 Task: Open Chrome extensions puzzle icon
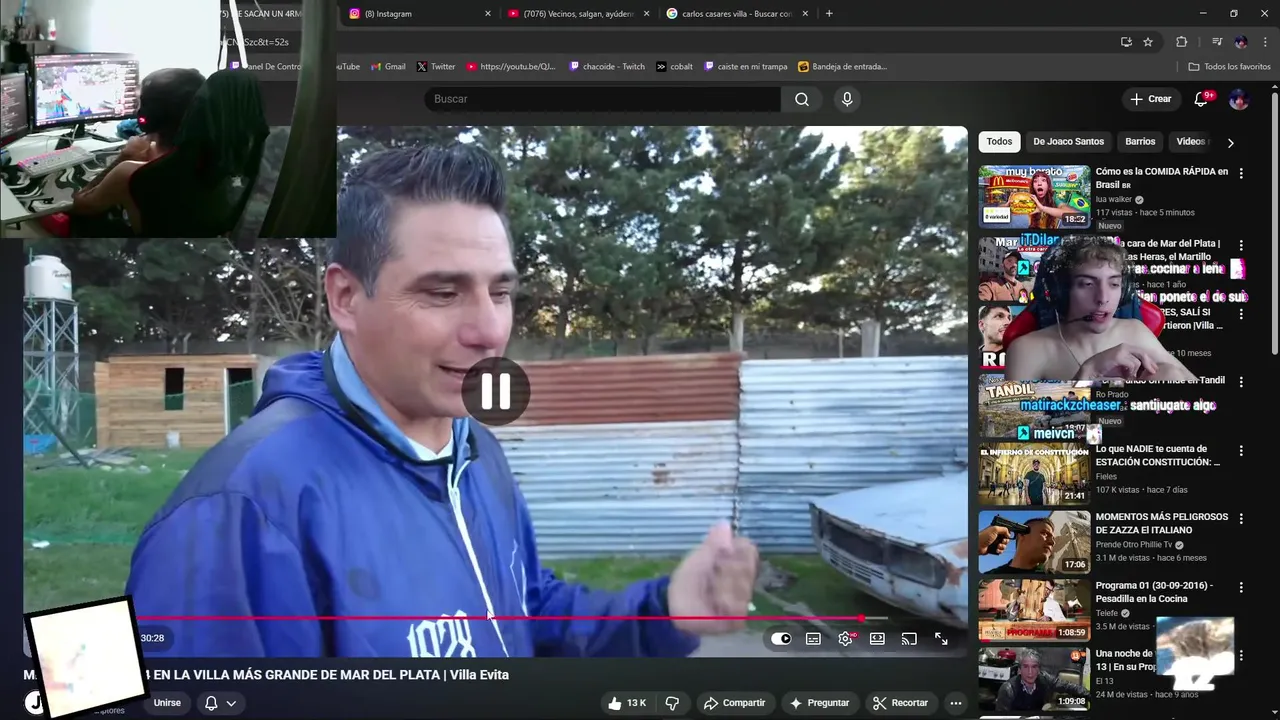(1181, 42)
